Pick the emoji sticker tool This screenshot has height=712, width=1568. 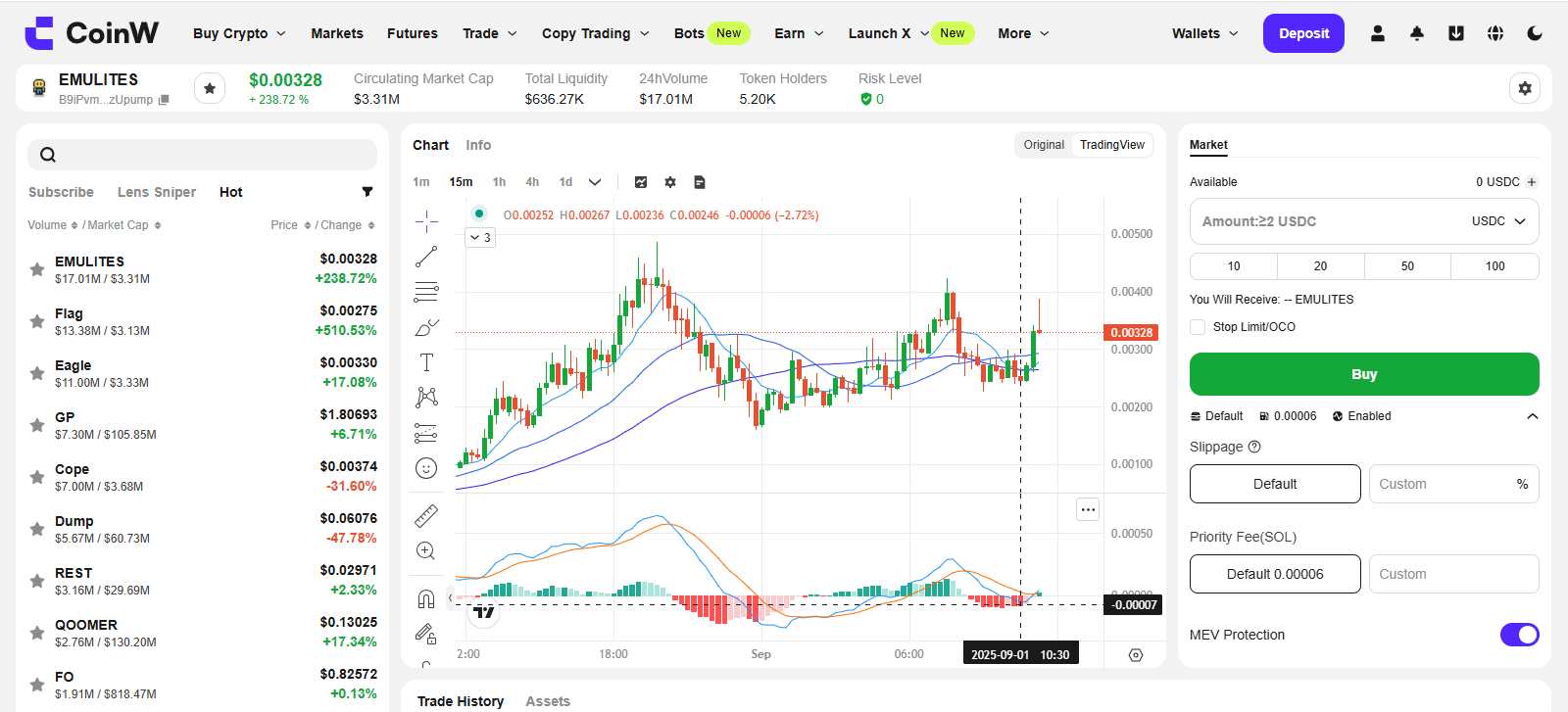click(x=426, y=468)
